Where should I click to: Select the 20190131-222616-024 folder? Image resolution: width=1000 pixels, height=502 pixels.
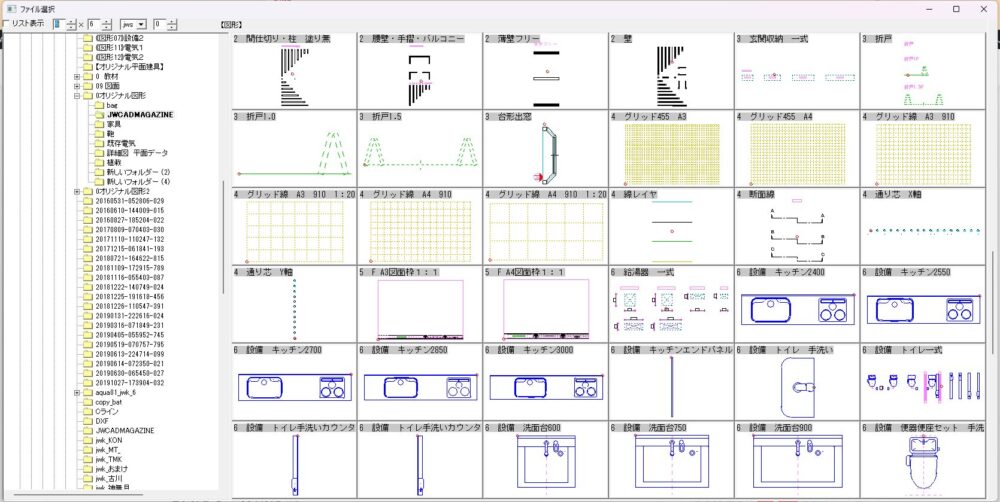(128, 315)
